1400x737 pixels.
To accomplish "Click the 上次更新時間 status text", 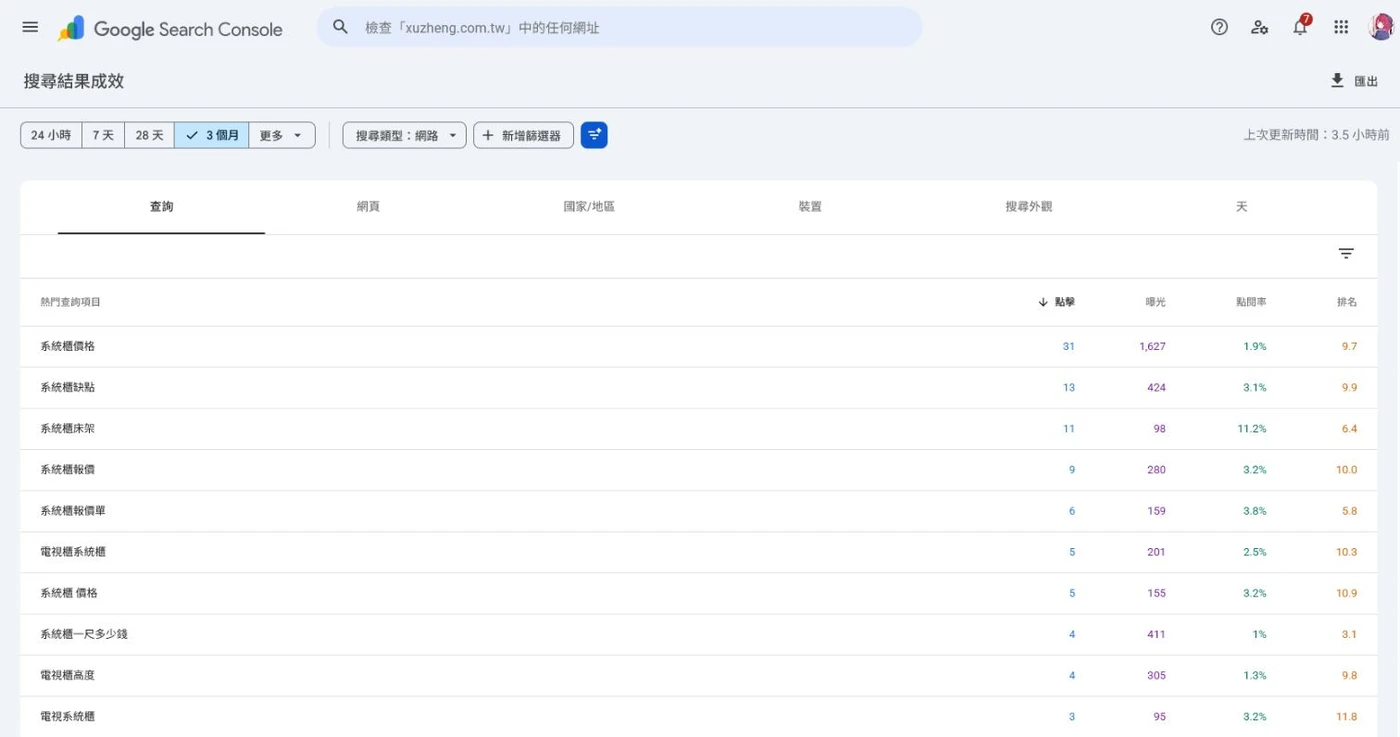I will (x=1316, y=135).
